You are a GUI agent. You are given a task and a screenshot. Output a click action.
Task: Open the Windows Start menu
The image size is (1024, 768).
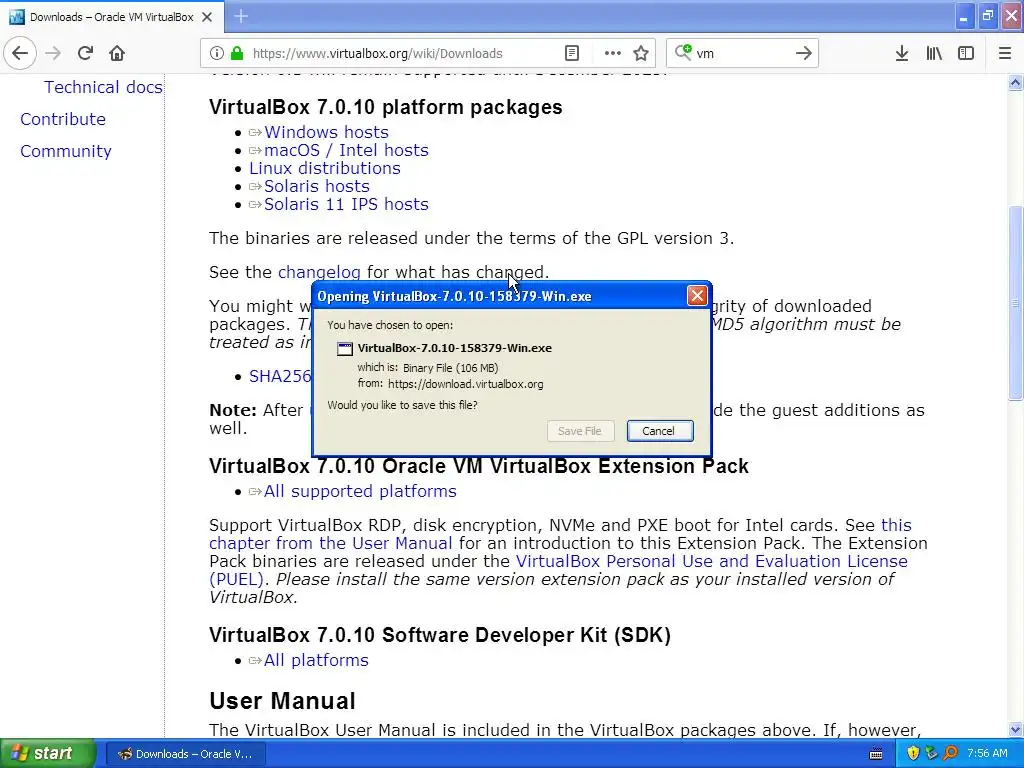pyautogui.click(x=46, y=754)
